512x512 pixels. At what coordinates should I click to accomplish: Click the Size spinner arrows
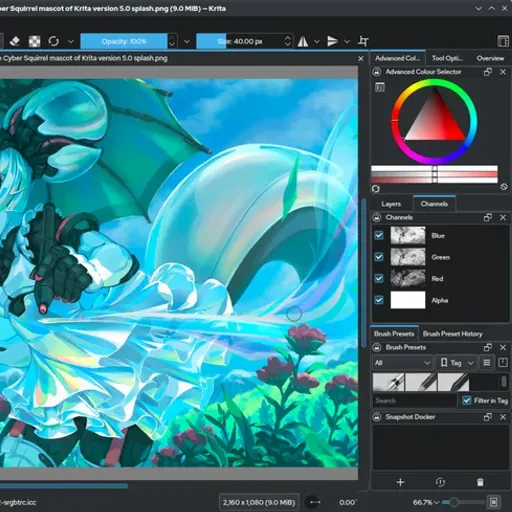[288, 41]
